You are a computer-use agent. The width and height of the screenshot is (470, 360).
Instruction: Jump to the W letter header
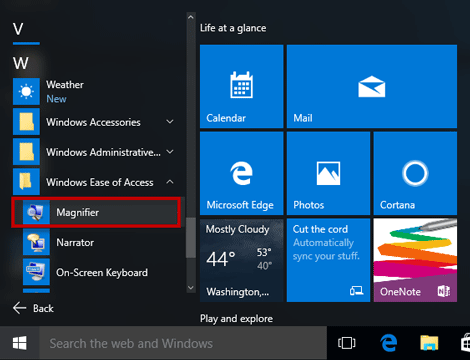point(21,63)
